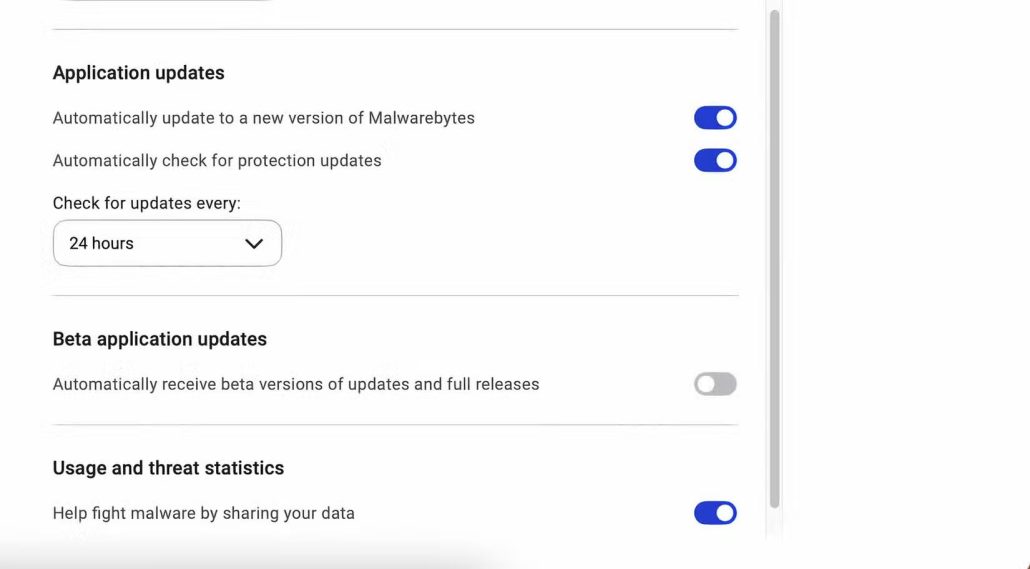Click the divider line above Application updates
This screenshot has width=1030, height=569.
[395, 29]
